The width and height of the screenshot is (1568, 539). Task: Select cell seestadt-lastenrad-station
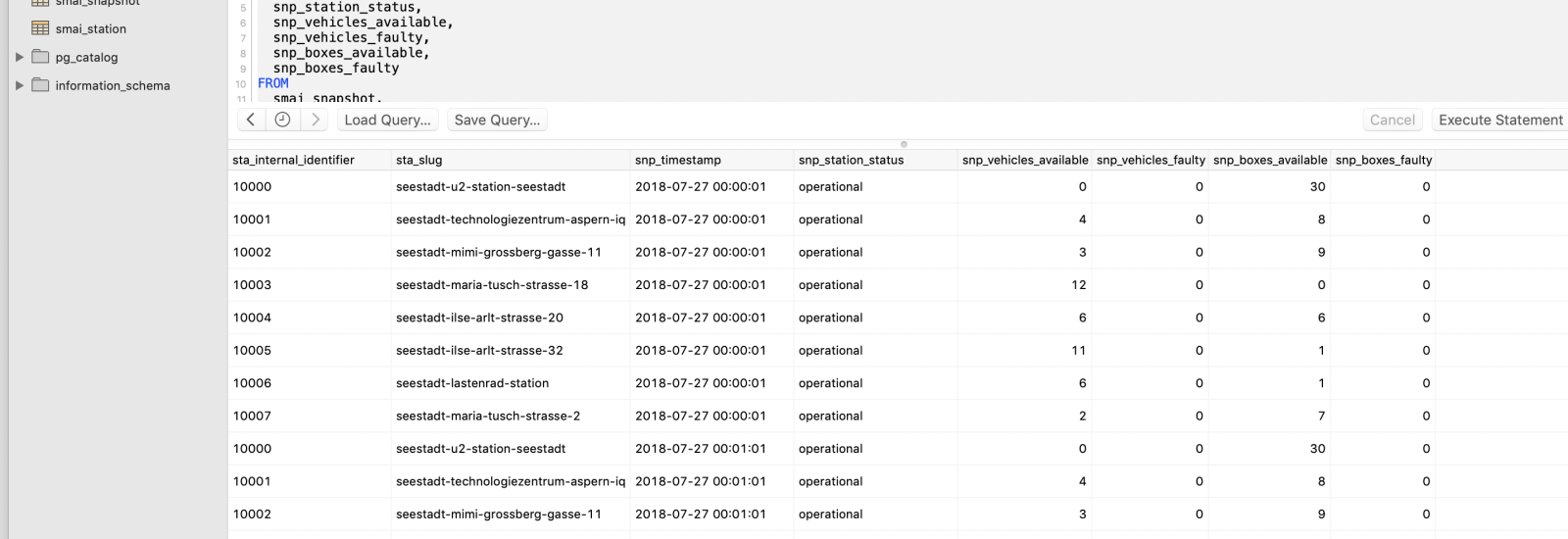click(x=472, y=383)
